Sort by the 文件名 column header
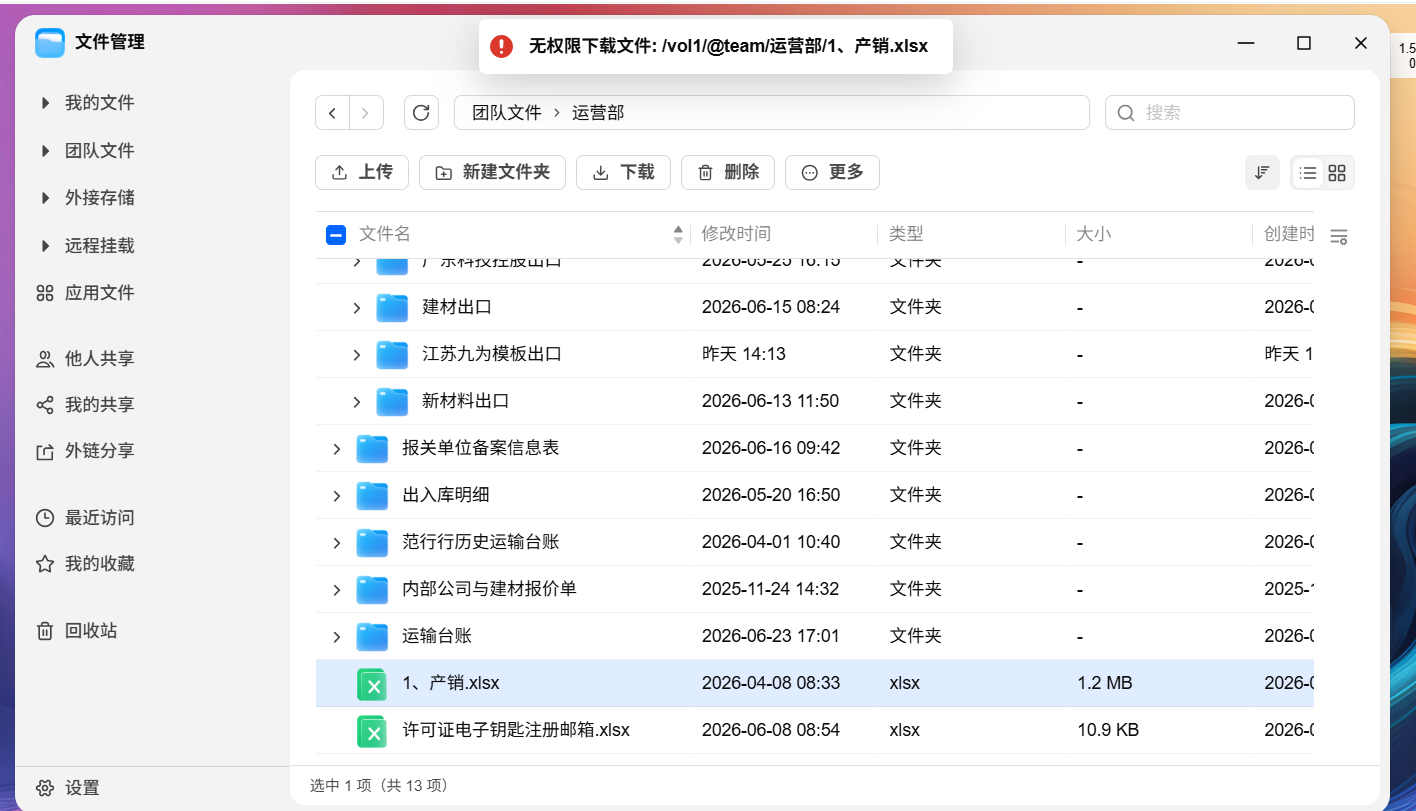Screen dimensions: 1416x811 pyautogui.click(x=385, y=234)
